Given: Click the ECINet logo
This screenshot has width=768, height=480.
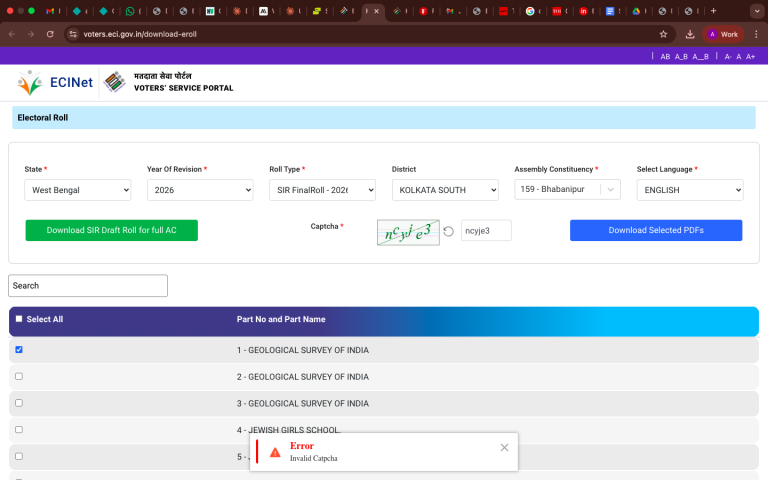Looking at the screenshot, I should click(55, 84).
